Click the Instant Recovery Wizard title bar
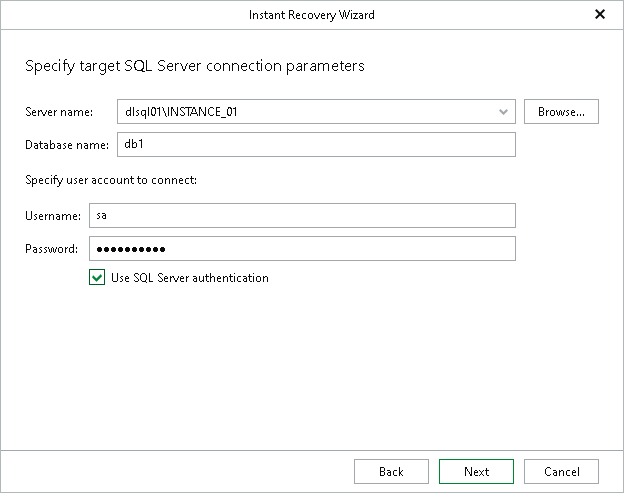Viewport: 624px width, 493px height. (312, 15)
